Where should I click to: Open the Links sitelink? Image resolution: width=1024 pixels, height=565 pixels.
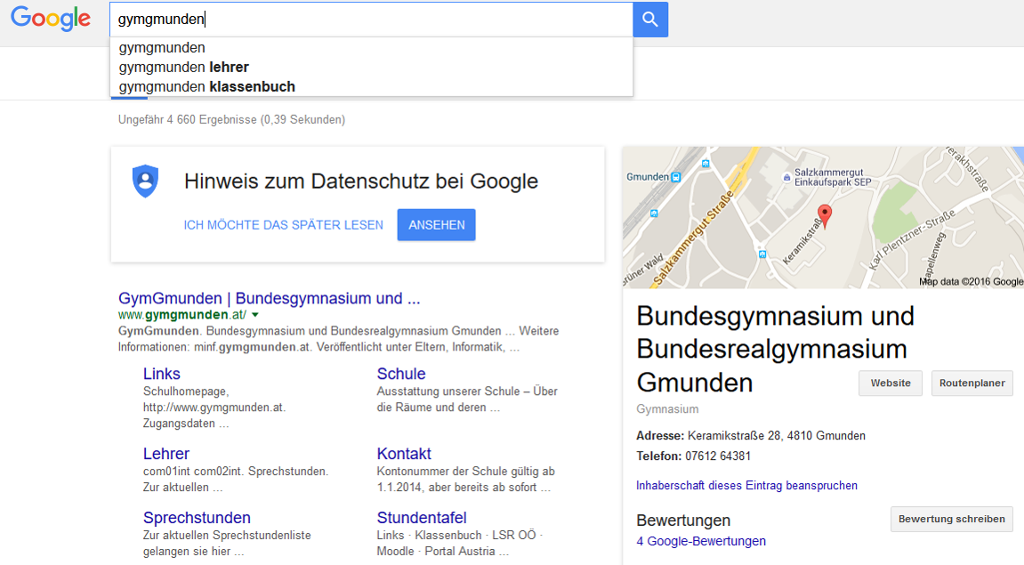pos(161,374)
